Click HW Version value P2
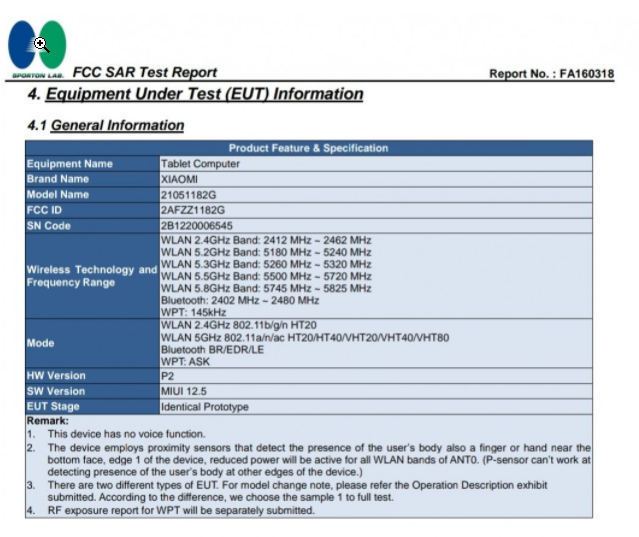This screenshot has height=537, width=639. tap(167, 376)
